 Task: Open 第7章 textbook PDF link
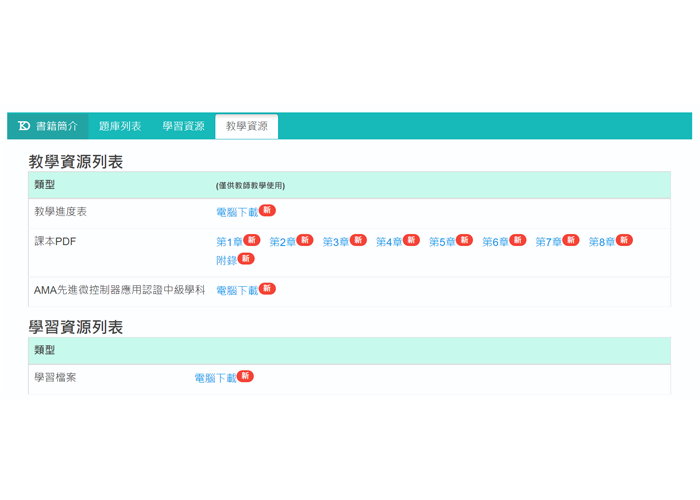(548, 242)
